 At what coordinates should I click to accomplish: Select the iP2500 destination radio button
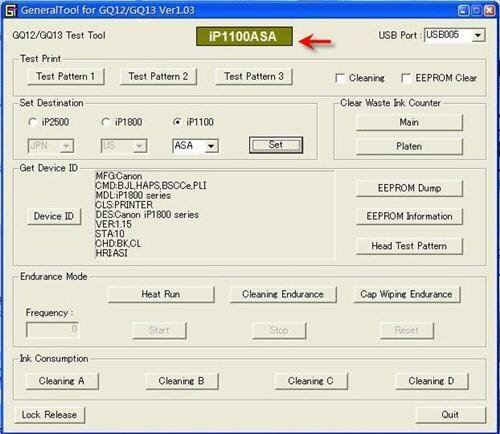pos(32,122)
